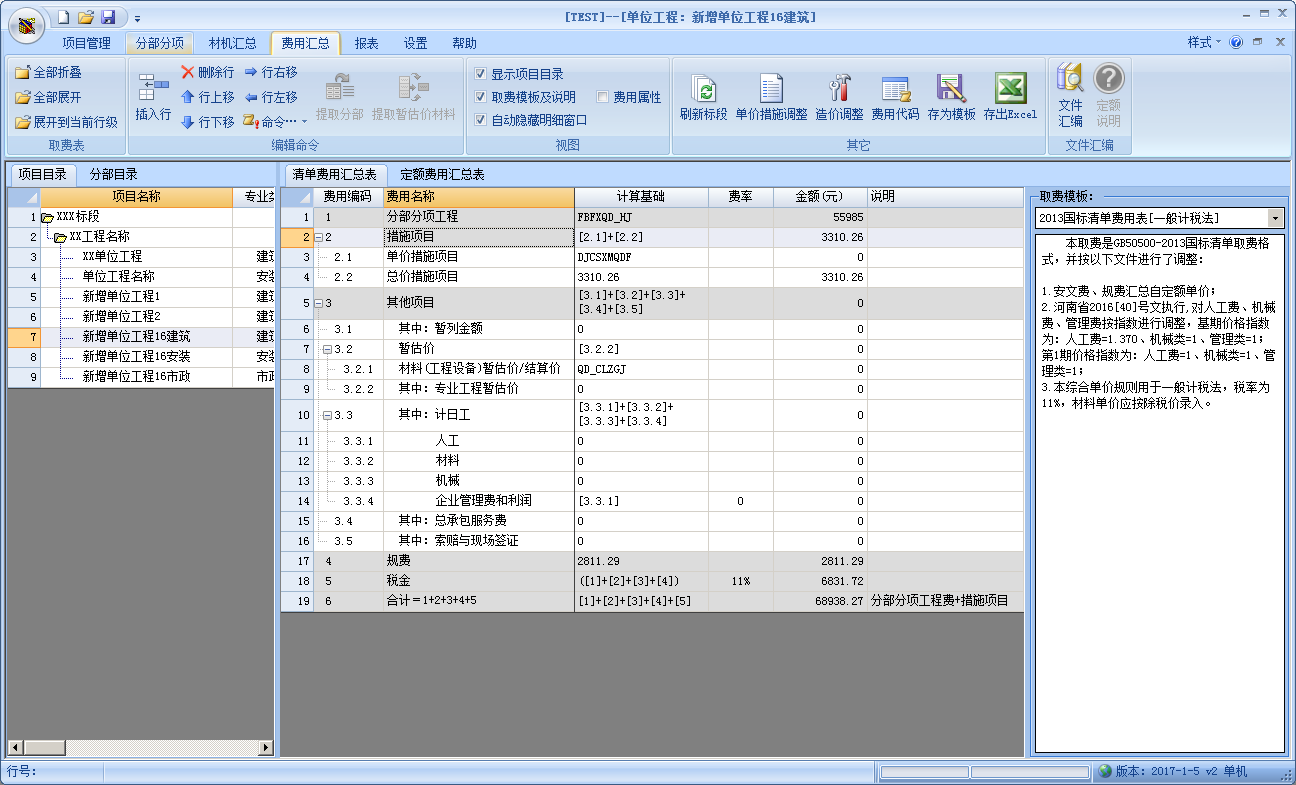The width and height of the screenshot is (1296, 785).
Task: Click 展开到当前行级 in the ribbon
Action: [66, 122]
